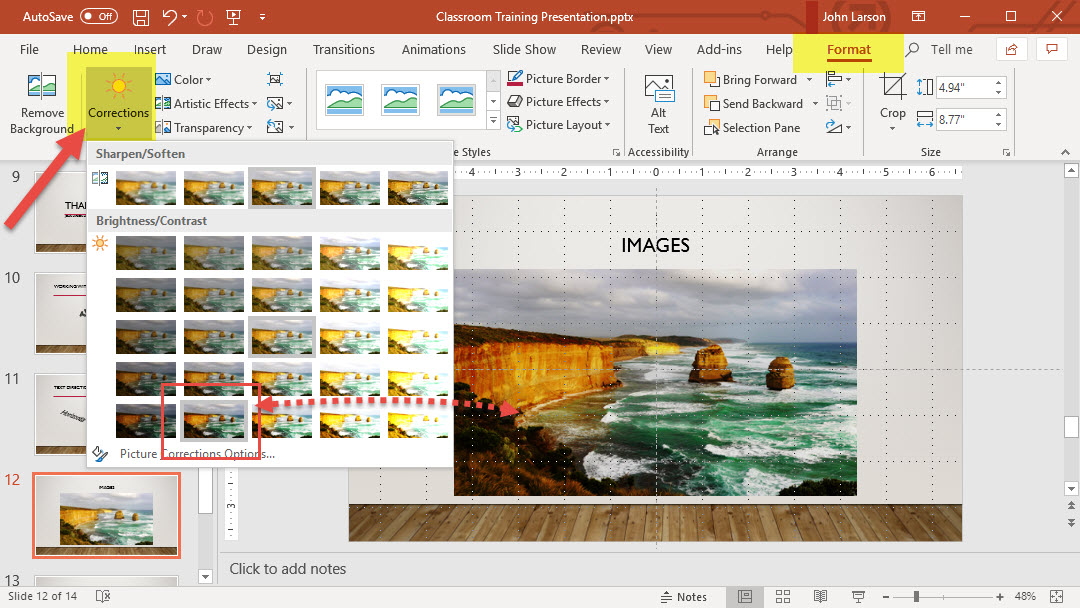Click the Save icon in title bar
The width and height of the screenshot is (1080, 608).
[x=141, y=17]
